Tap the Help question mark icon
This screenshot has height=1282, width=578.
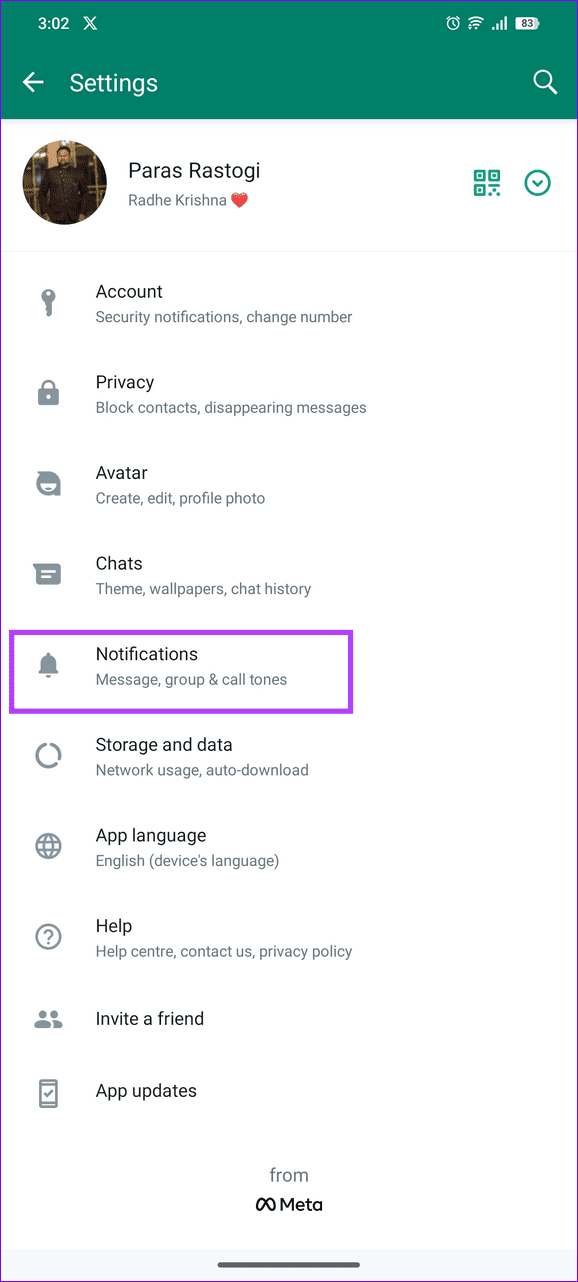click(47, 937)
